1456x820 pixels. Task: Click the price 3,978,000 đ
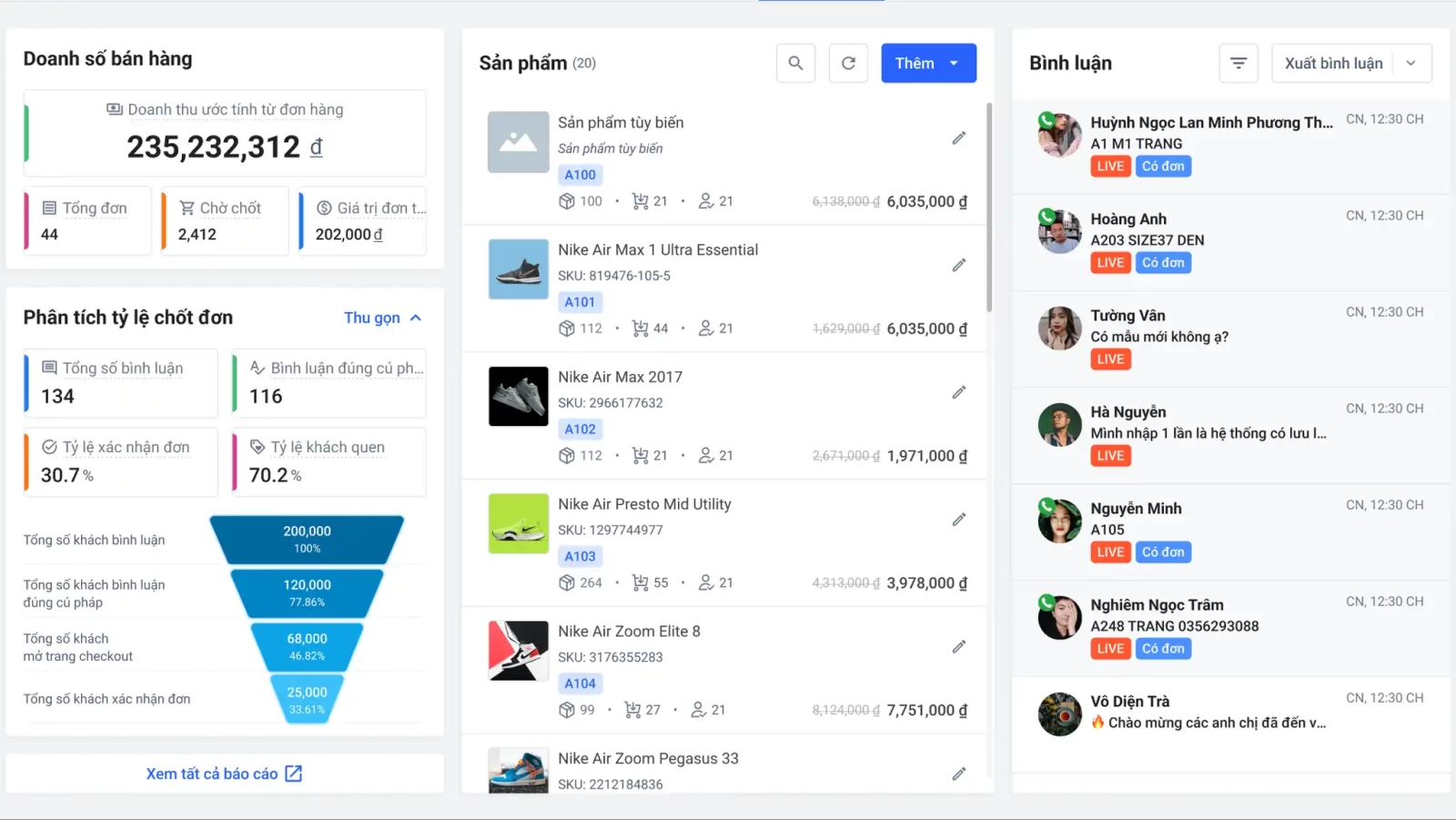tap(927, 582)
